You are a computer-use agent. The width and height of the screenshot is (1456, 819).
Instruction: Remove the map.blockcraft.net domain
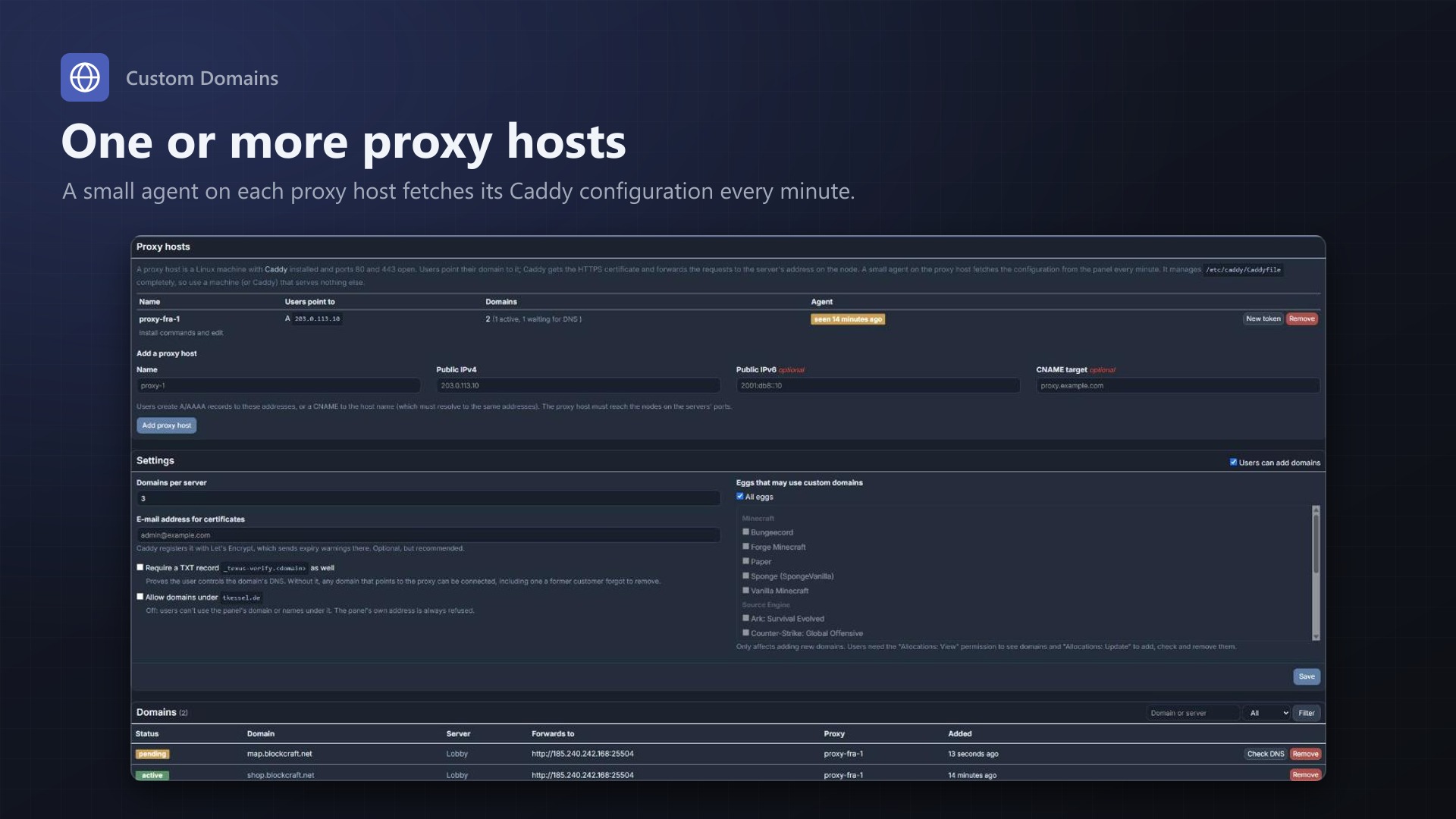[1306, 754]
